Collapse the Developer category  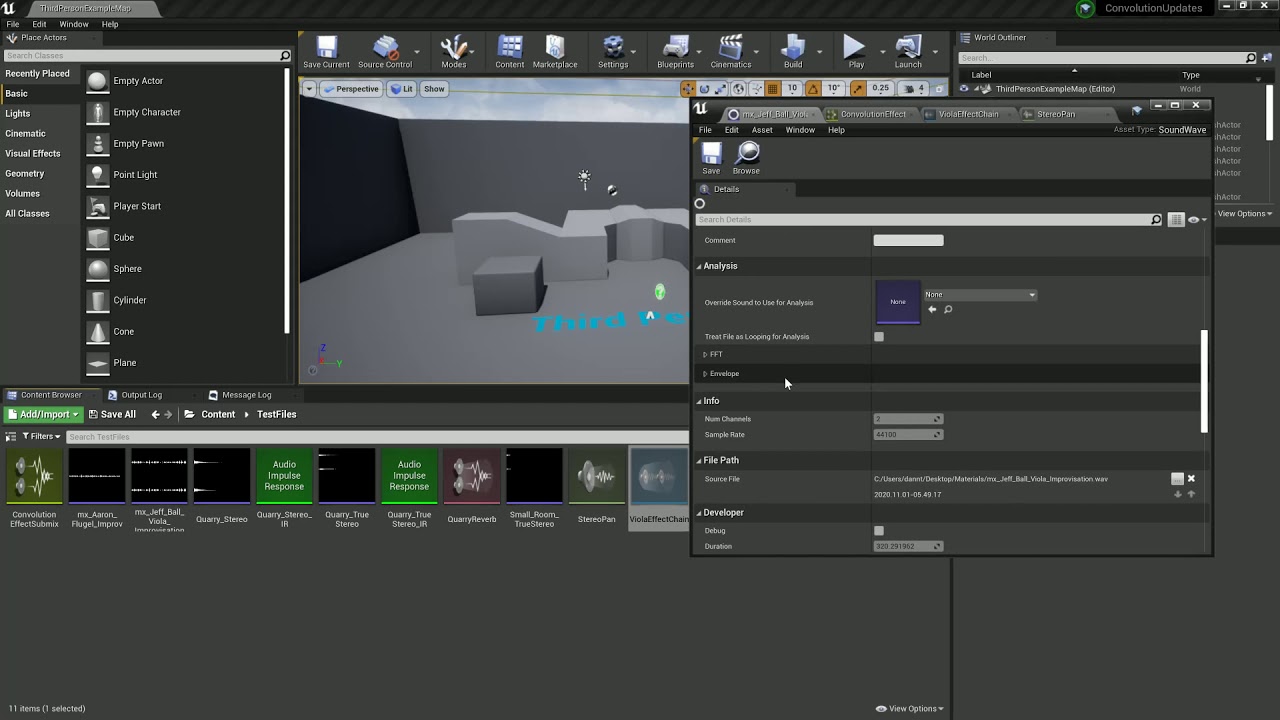pyautogui.click(x=699, y=513)
